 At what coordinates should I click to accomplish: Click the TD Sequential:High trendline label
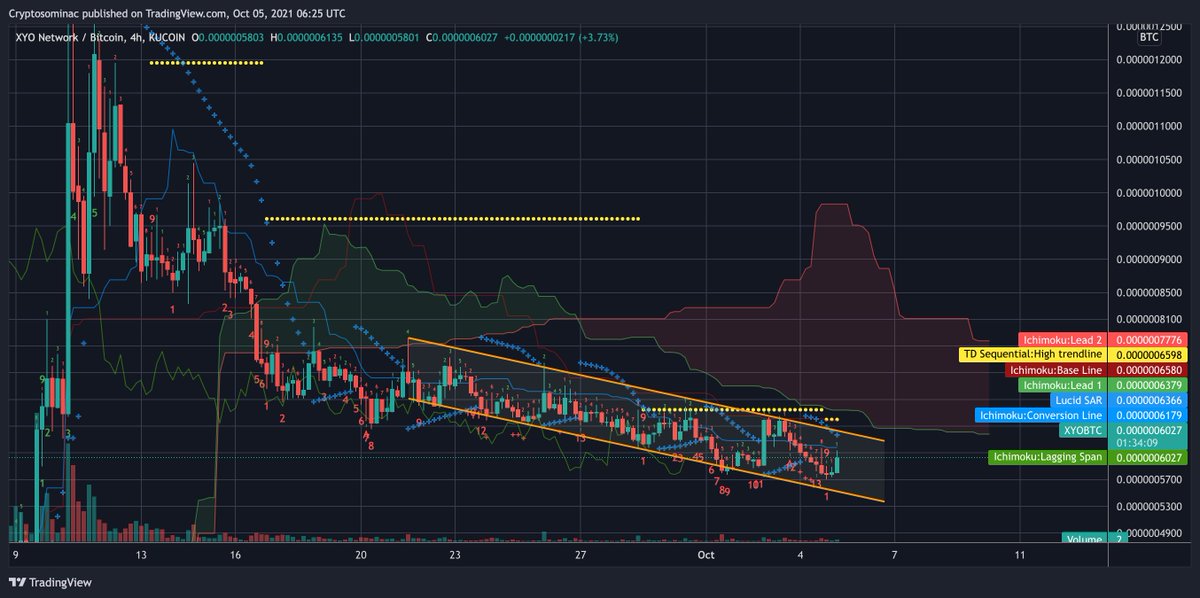[x=1032, y=354]
